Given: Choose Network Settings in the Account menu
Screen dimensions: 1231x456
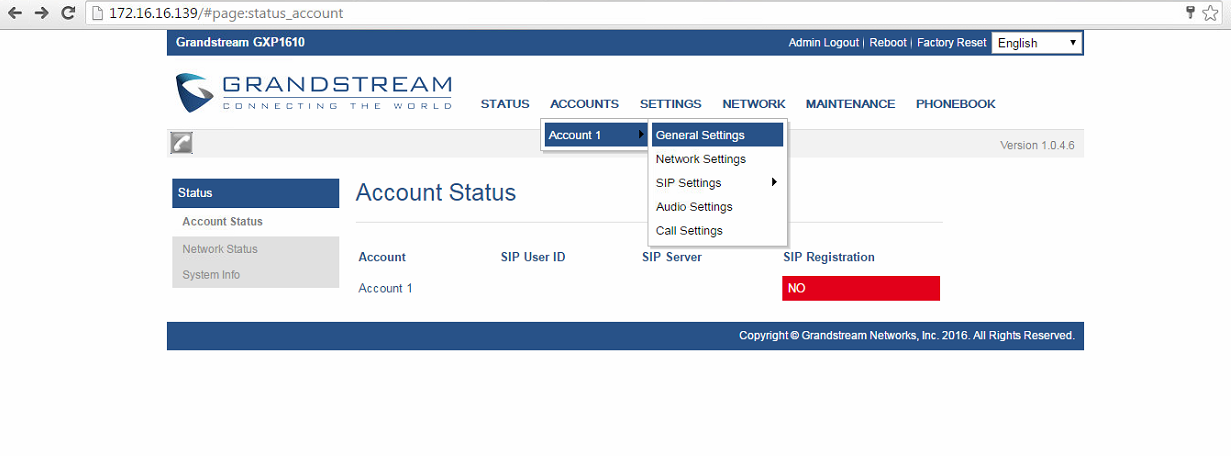Looking at the screenshot, I should pyautogui.click(x=717, y=159).
